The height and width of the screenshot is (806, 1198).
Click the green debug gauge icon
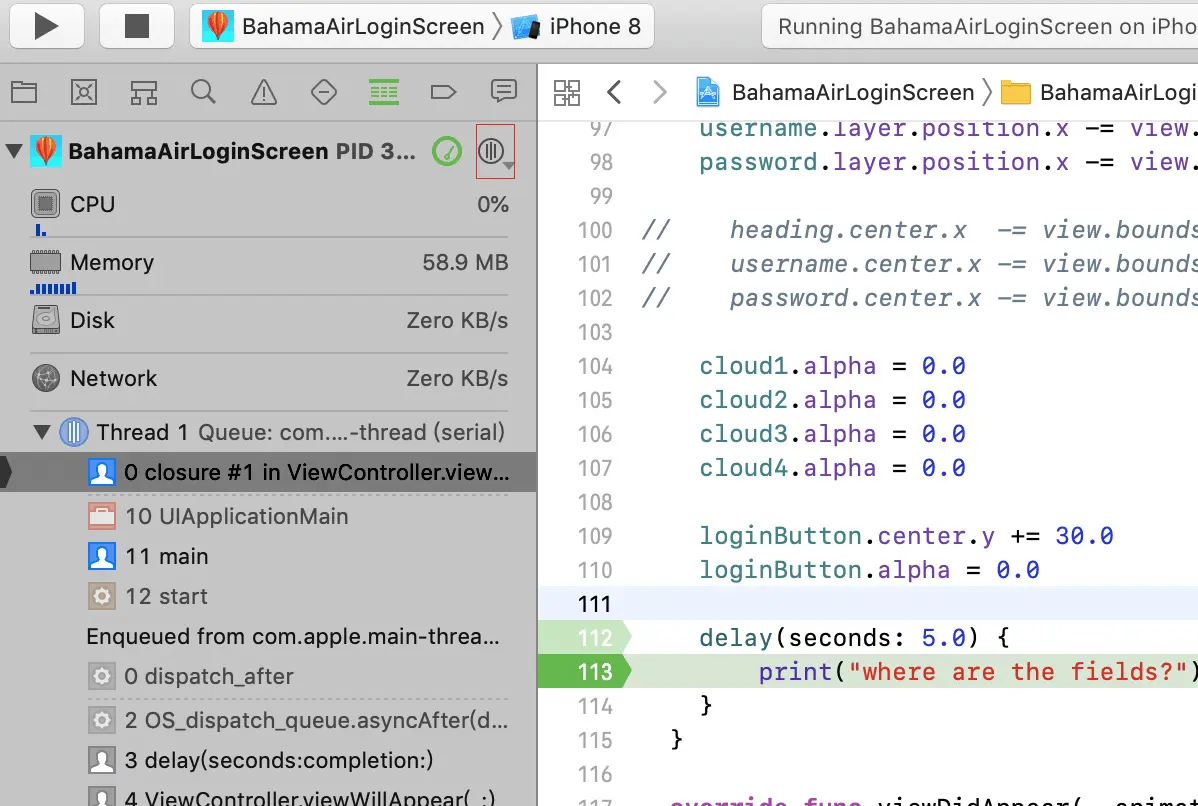[x=447, y=151]
